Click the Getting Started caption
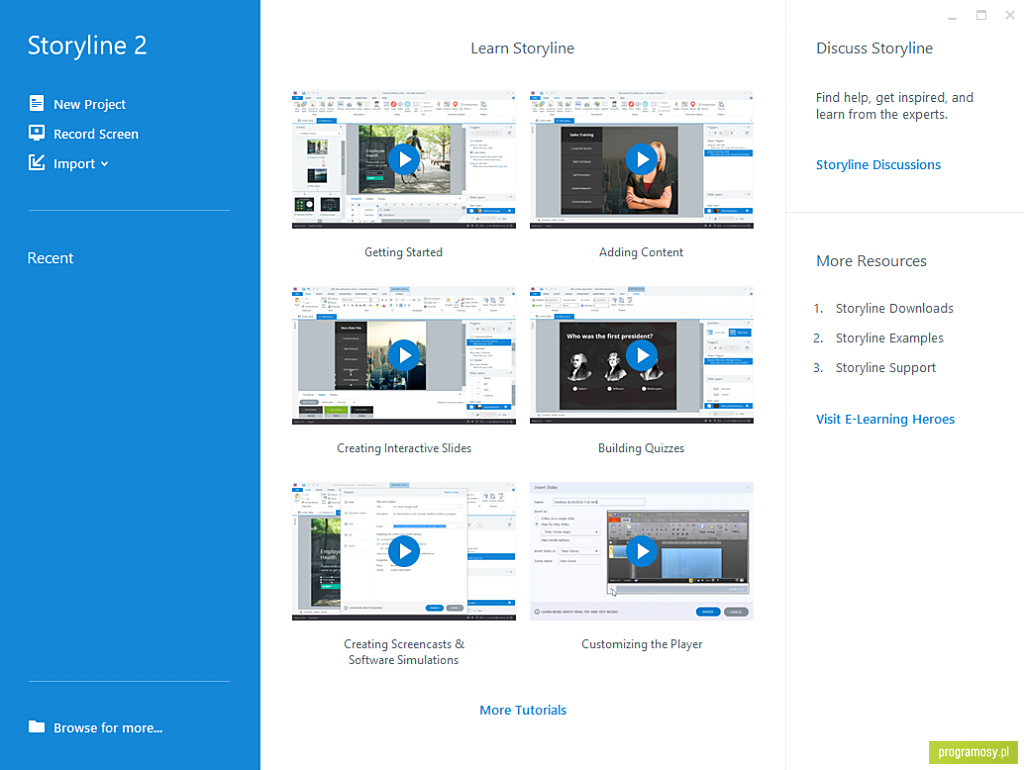 click(404, 252)
